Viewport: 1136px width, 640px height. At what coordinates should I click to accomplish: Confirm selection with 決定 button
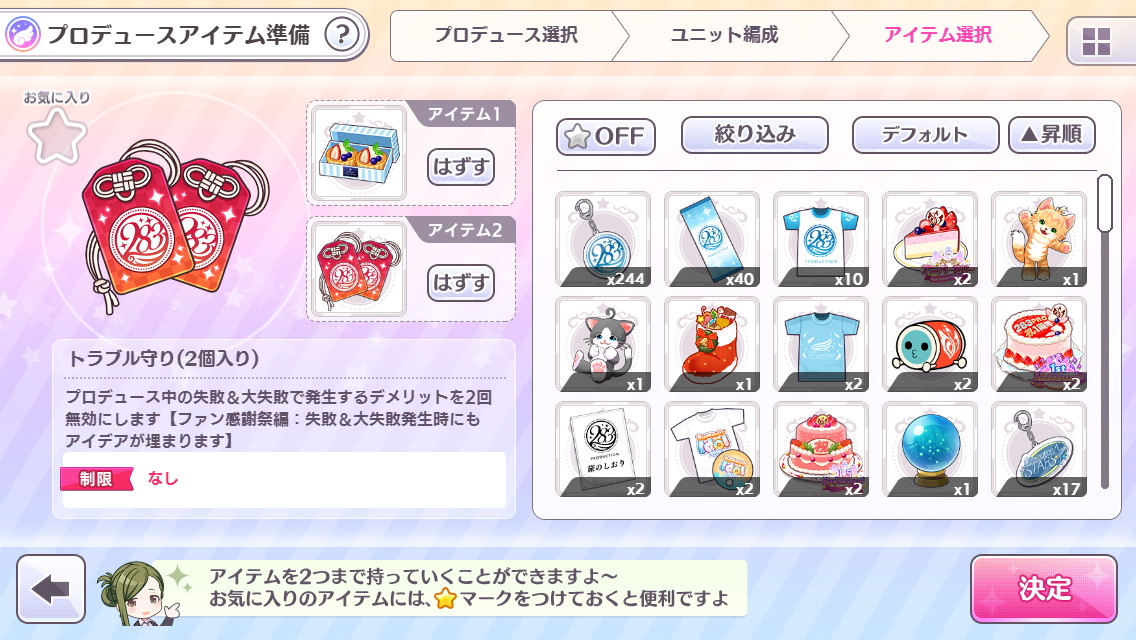1044,589
